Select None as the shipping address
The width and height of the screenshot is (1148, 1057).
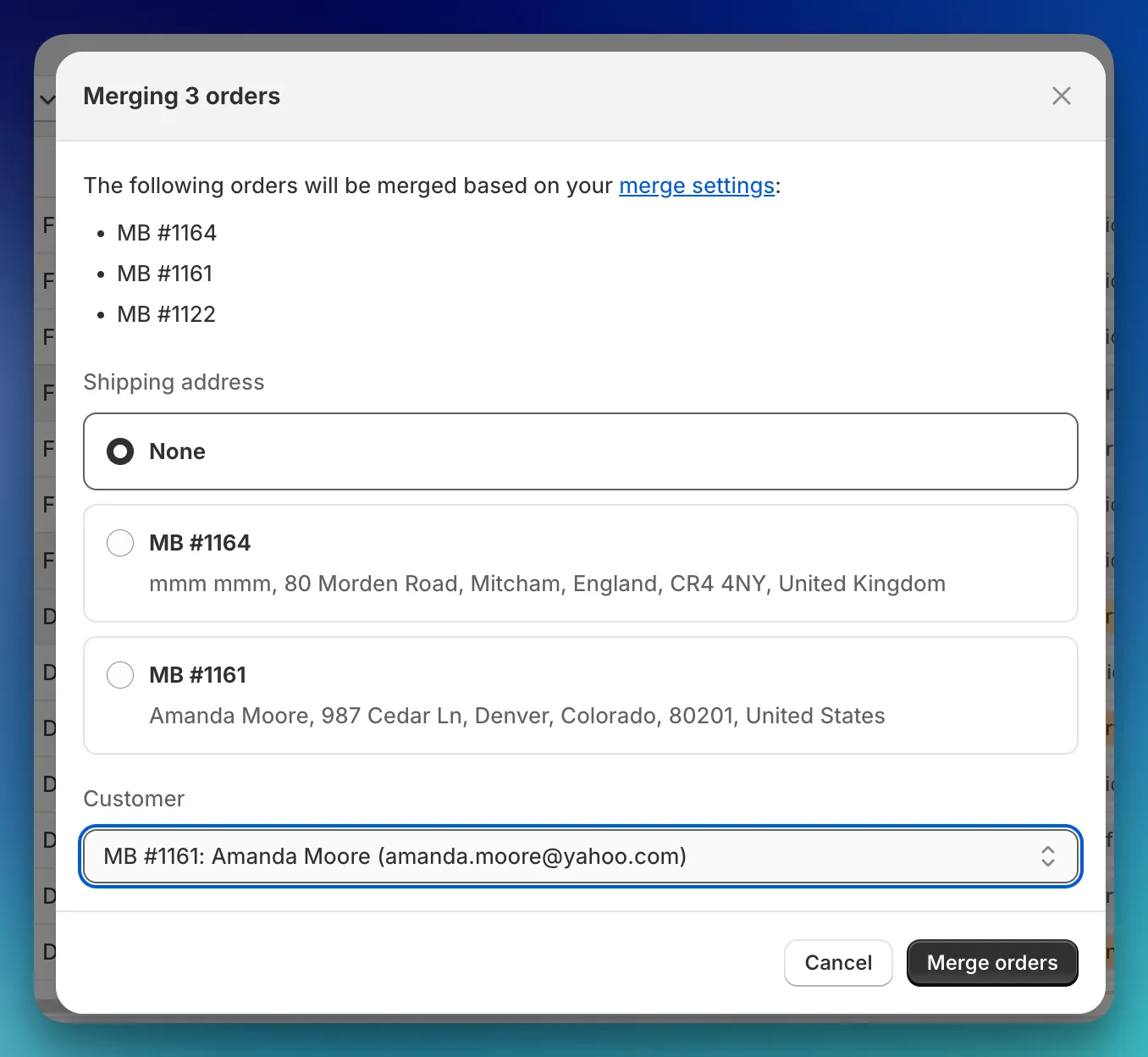pyautogui.click(x=120, y=451)
